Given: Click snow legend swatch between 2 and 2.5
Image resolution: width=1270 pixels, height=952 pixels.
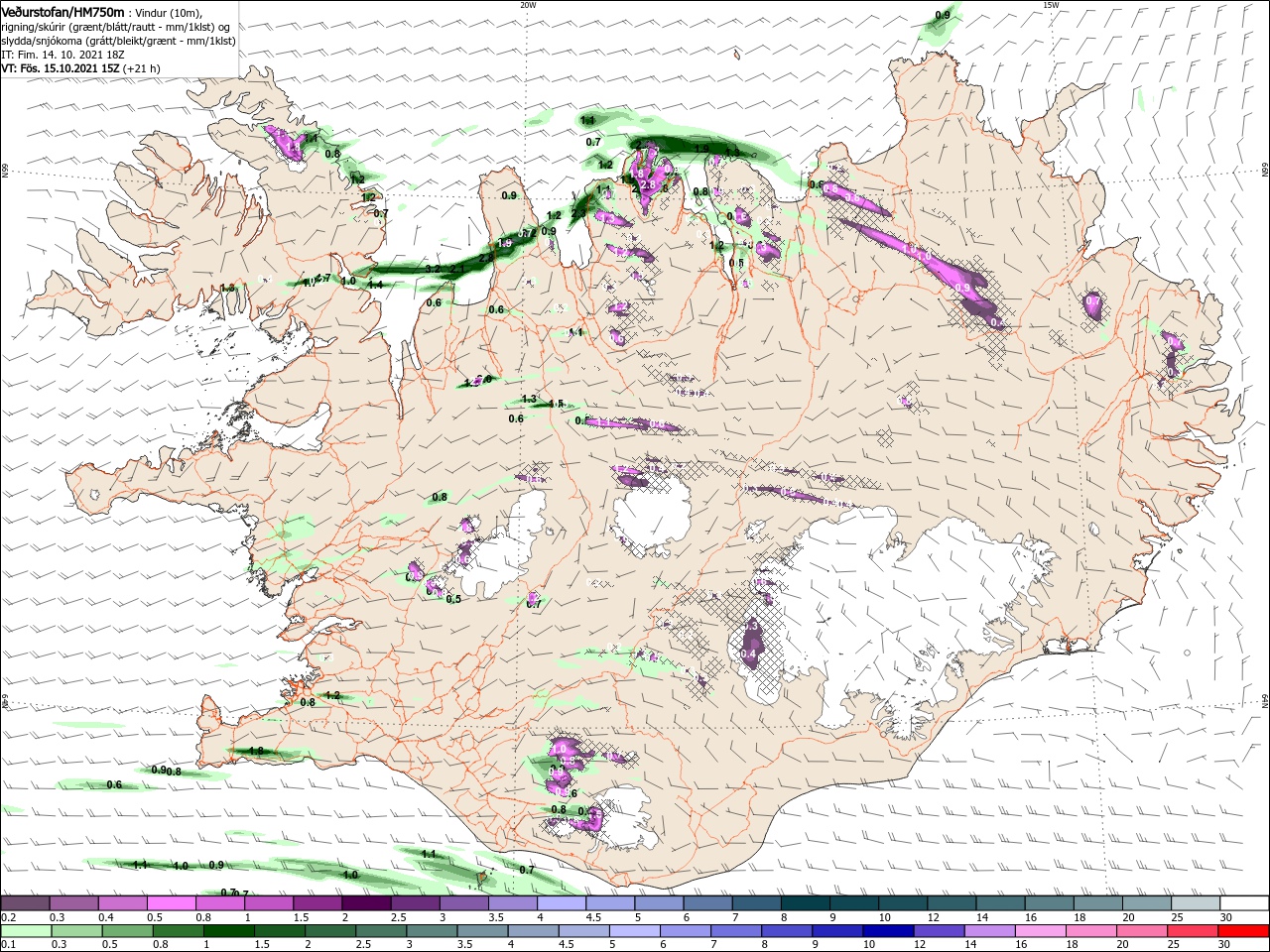Looking at the screenshot, I should point(366,903).
